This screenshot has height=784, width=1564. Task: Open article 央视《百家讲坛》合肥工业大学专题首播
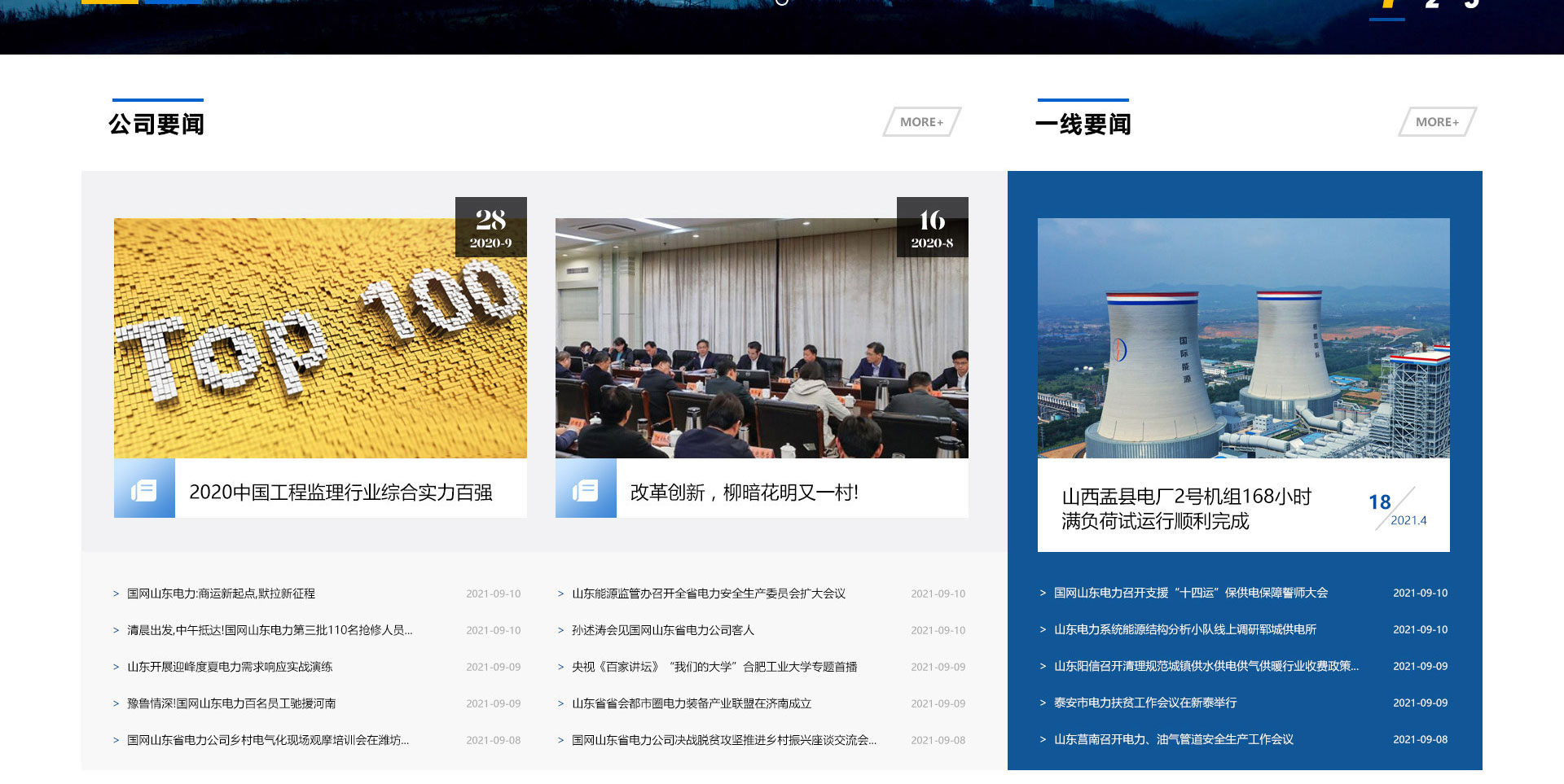(x=714, y=667)
